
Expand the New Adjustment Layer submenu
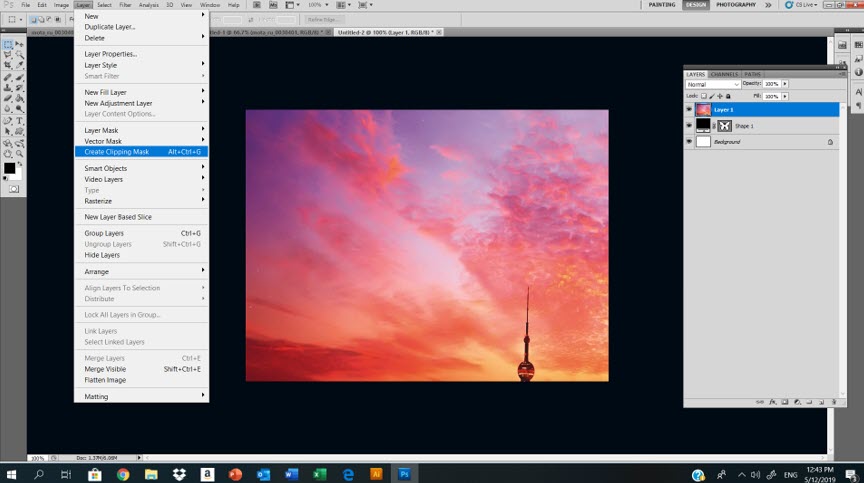[142, 103]
